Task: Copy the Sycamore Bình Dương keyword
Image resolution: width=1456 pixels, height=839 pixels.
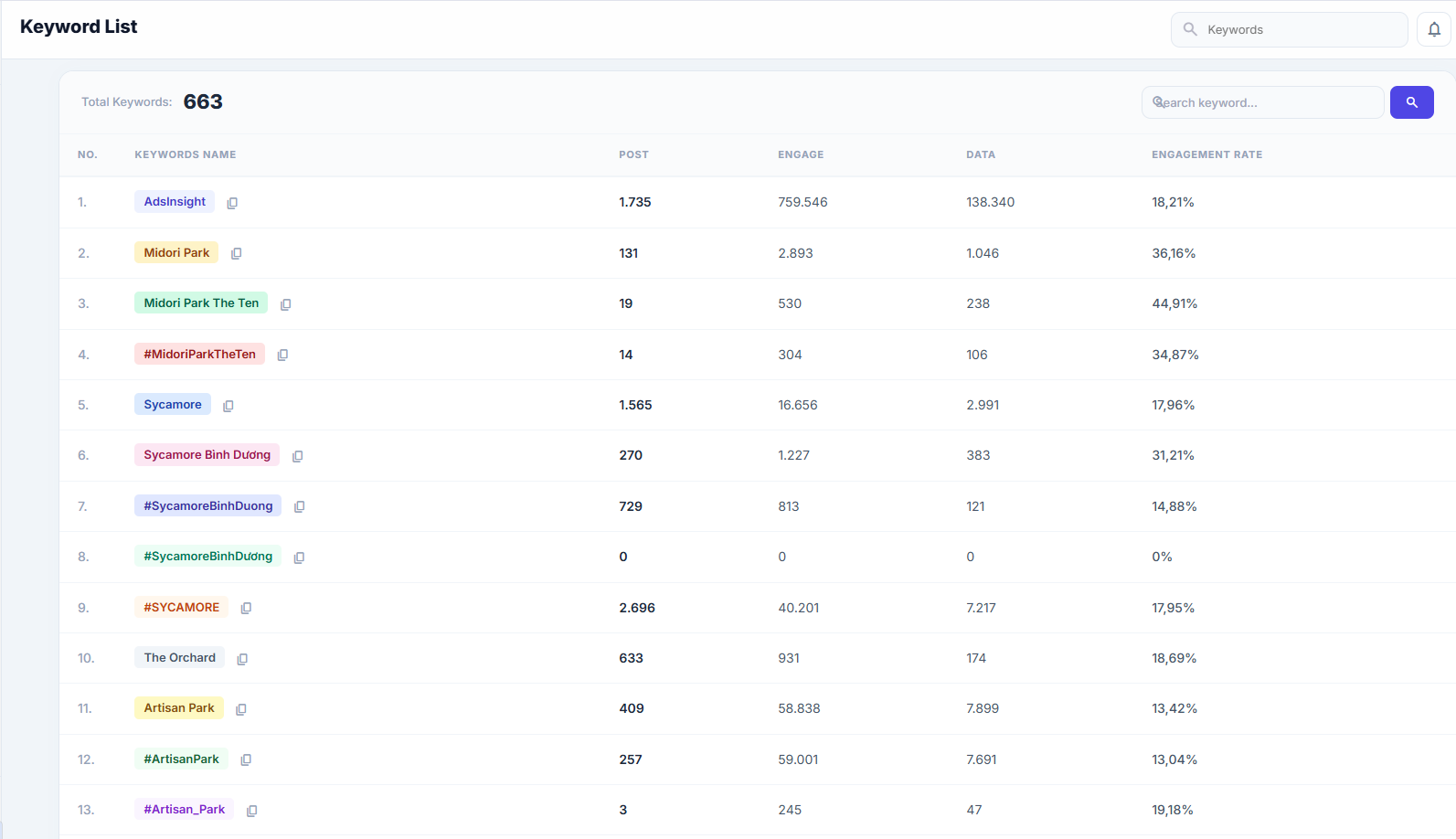Action: (x=297, y=456)
